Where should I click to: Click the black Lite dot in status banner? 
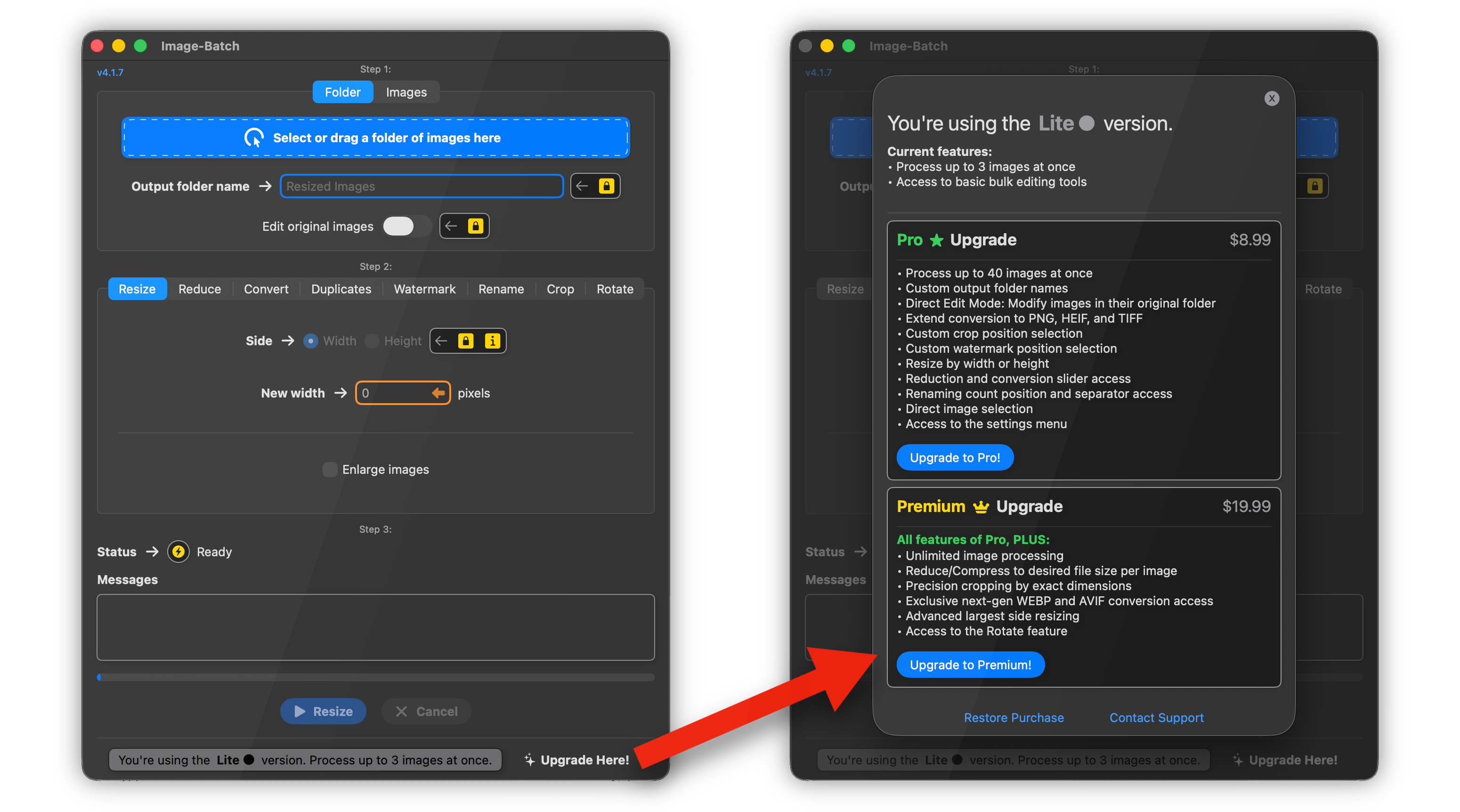[x=249, y=760]
